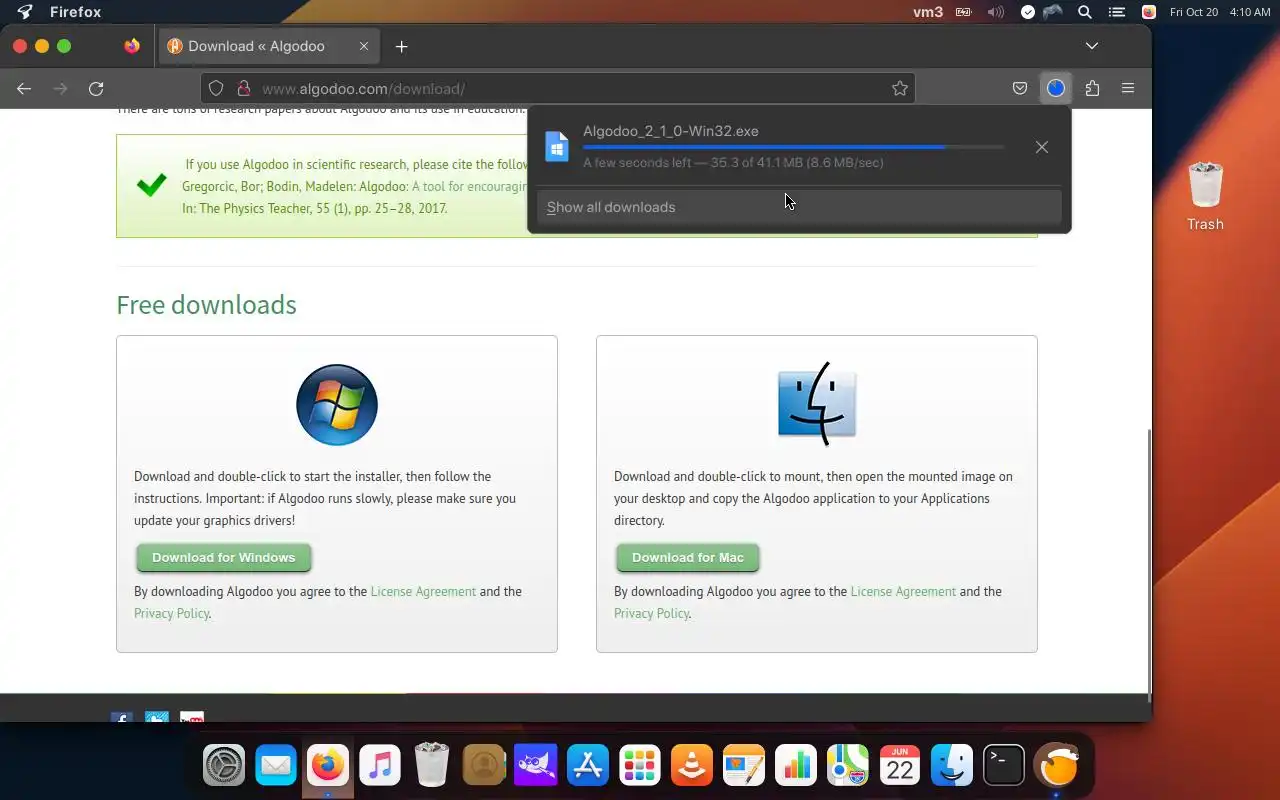The image size is (1280, 800).
Task: Cancel the Algodoo_2_1_0-Win32.exe download
Action: [x=1042, y=147]
